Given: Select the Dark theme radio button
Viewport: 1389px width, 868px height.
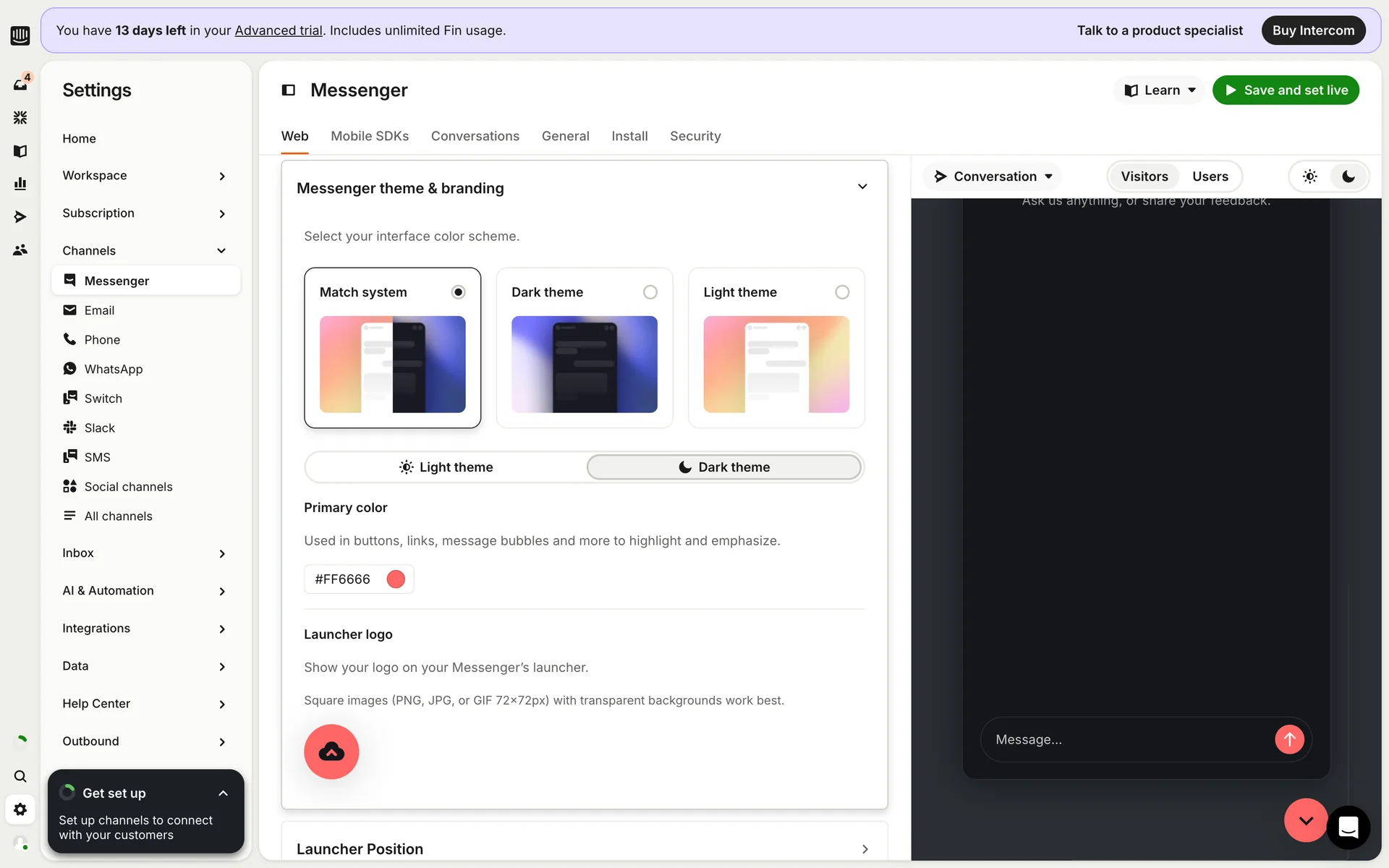Looking at the screenshot, I should [x=650, y=292].
